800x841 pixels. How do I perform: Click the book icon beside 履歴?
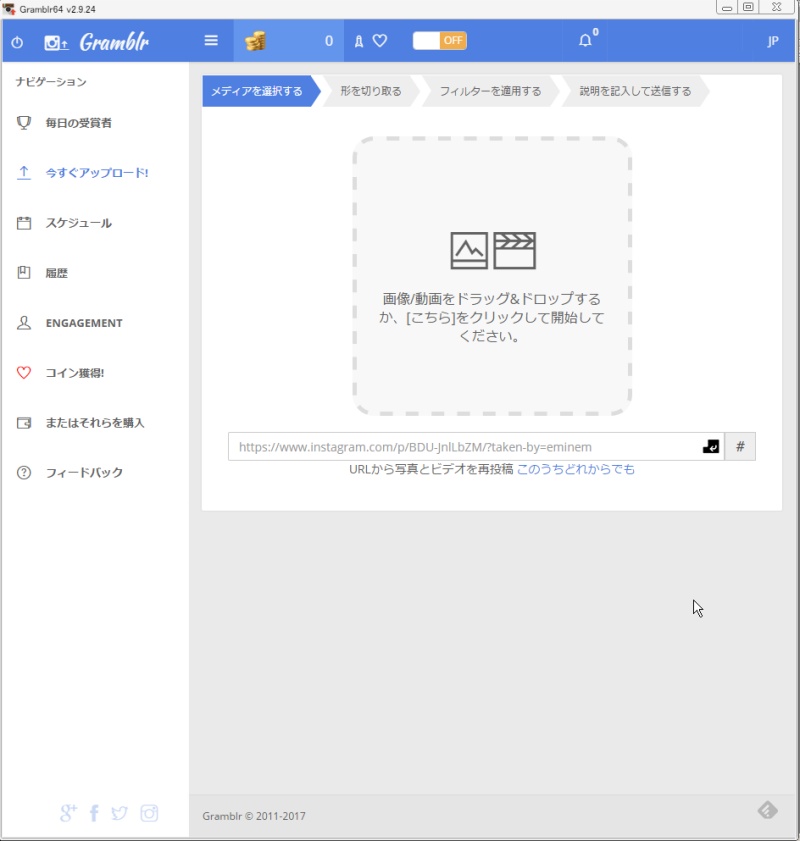tap(24, 272)
